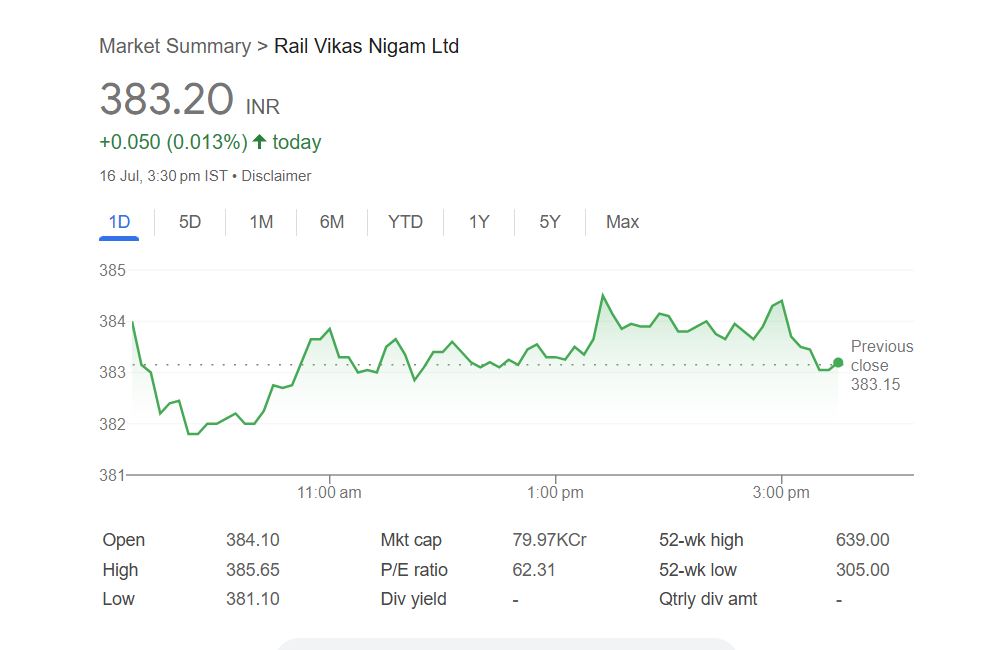Click the Disclaimer link
Viewport: 981px width, 650px height.
pos(276,176)
